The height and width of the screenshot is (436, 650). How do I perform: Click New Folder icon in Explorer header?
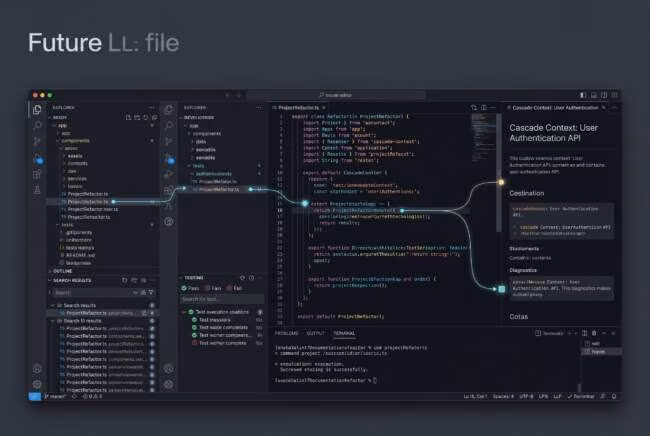pyautogui.click(x=137, y=118)
